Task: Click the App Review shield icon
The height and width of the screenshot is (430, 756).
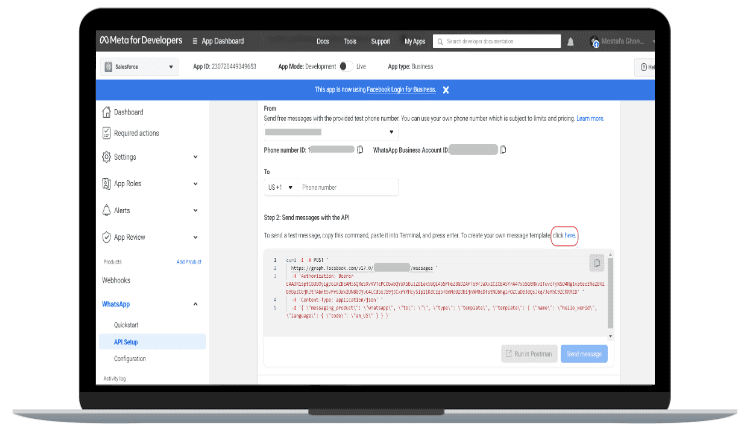Action: [107, 237]
